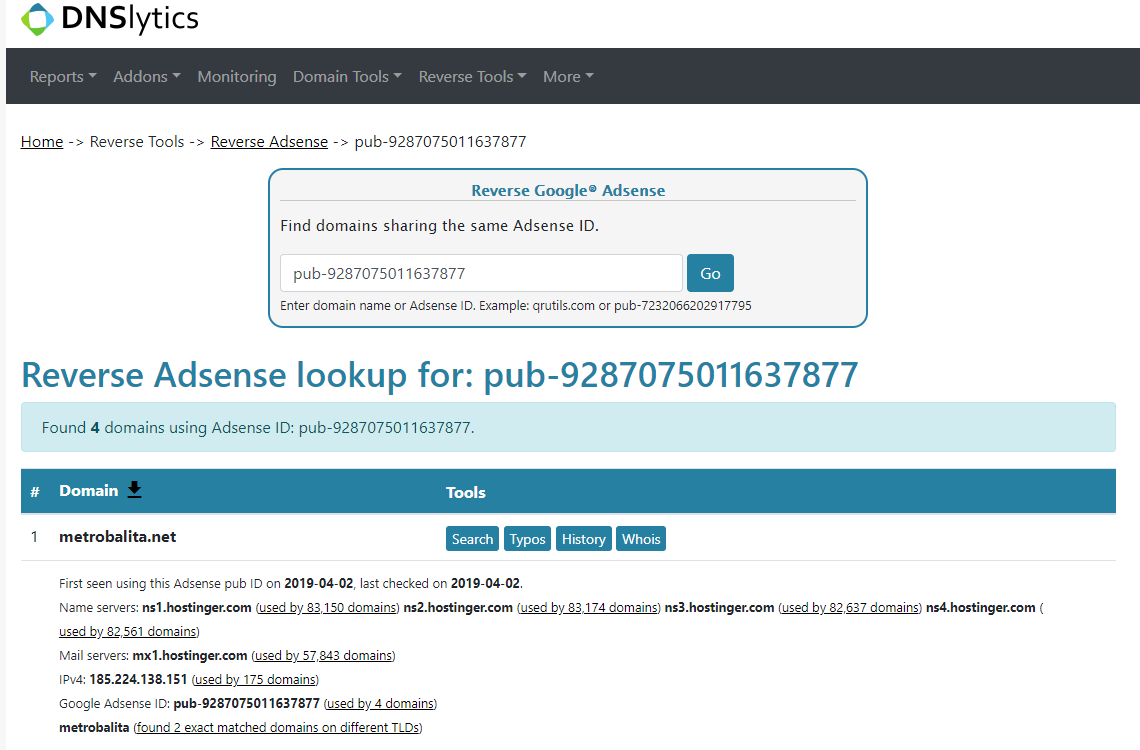The image size is (1140, 750).
Task: Download the domain list via arrow icon
Action: (x=135, y=490)
